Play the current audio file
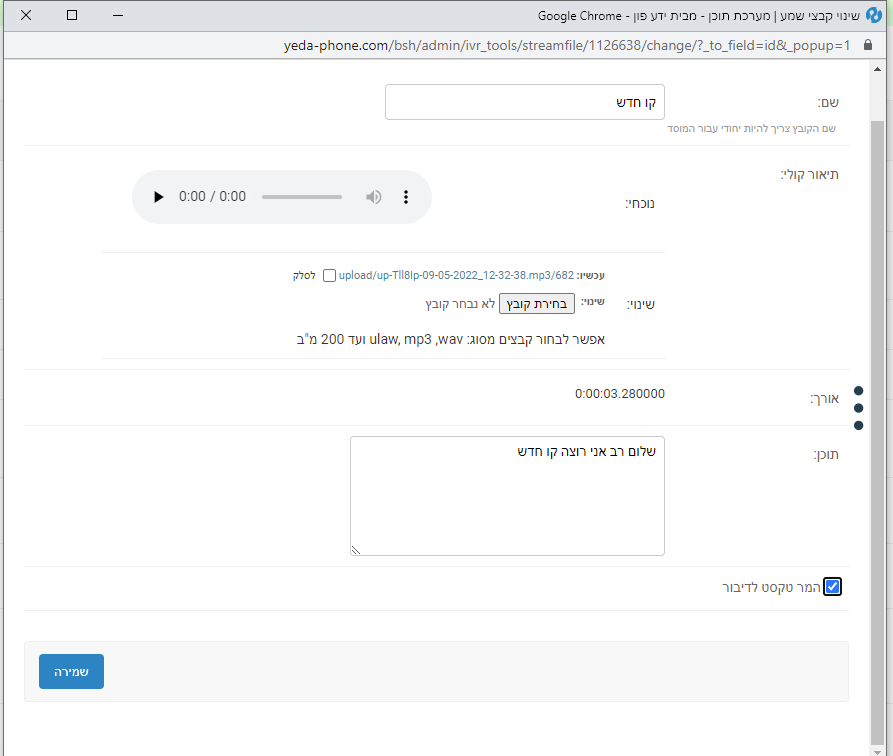Image resolution: width=893 pixels, height=756 pixels. pyautogui.click(x=158, y=197)
